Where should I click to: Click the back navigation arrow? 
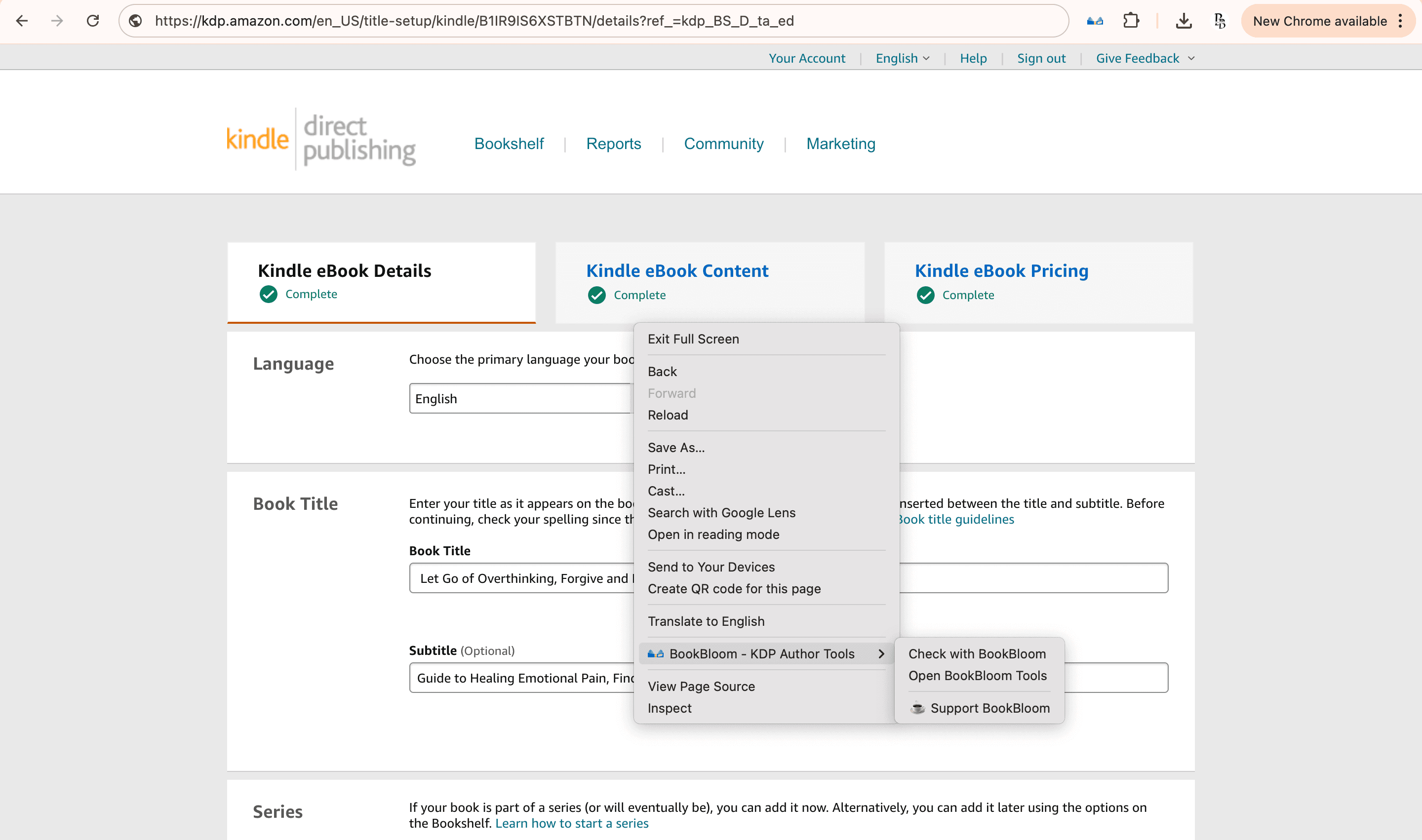click(x=22, y=21)
